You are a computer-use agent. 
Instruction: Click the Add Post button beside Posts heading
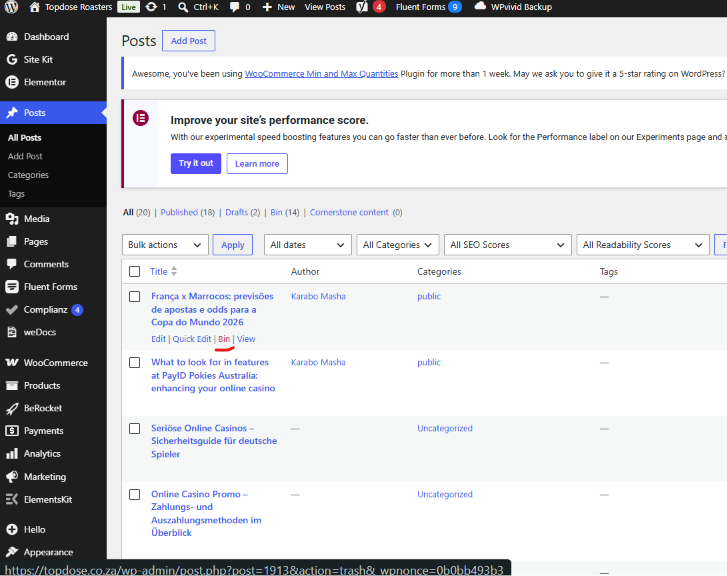(x=189, y=41)
